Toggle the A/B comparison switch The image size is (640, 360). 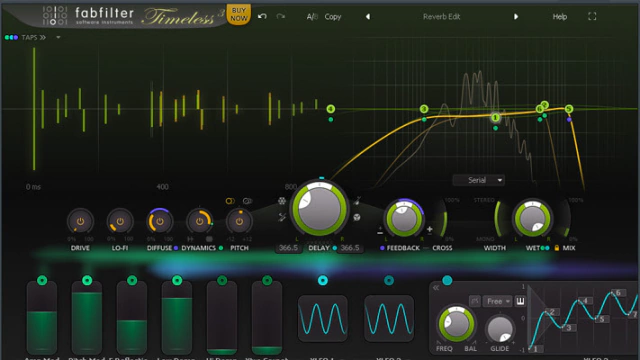[x=312, y=17]
